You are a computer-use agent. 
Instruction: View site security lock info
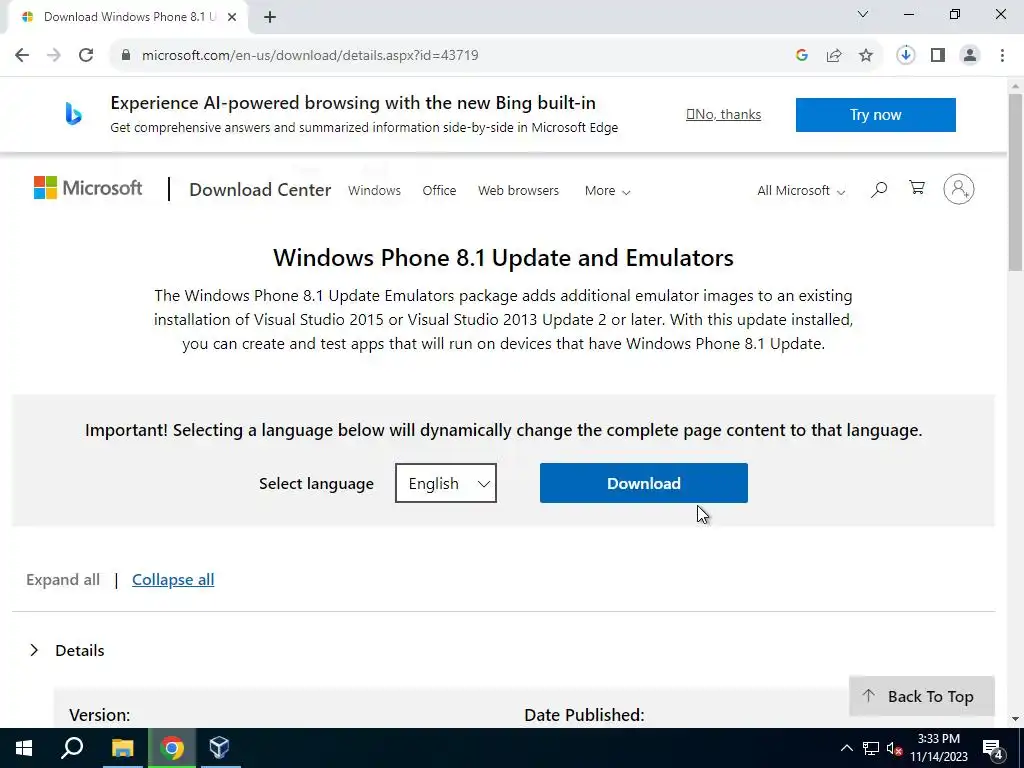coord(126,56)
